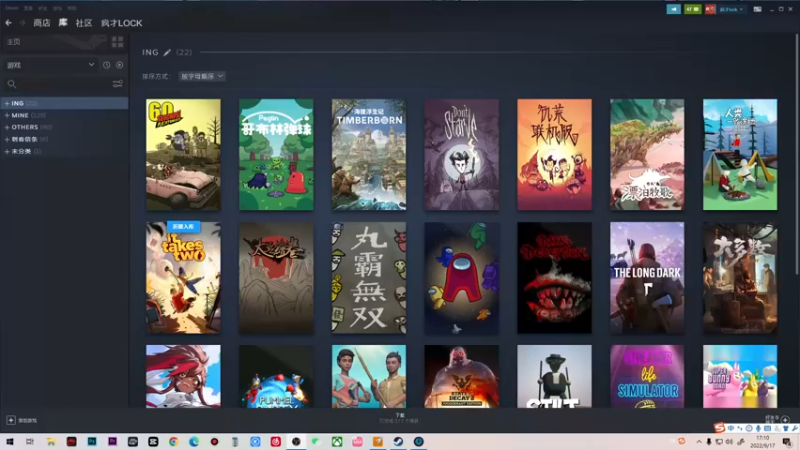
Task: Open the 按字母顺序 sort order dropdown
Action: pos(202,76)
